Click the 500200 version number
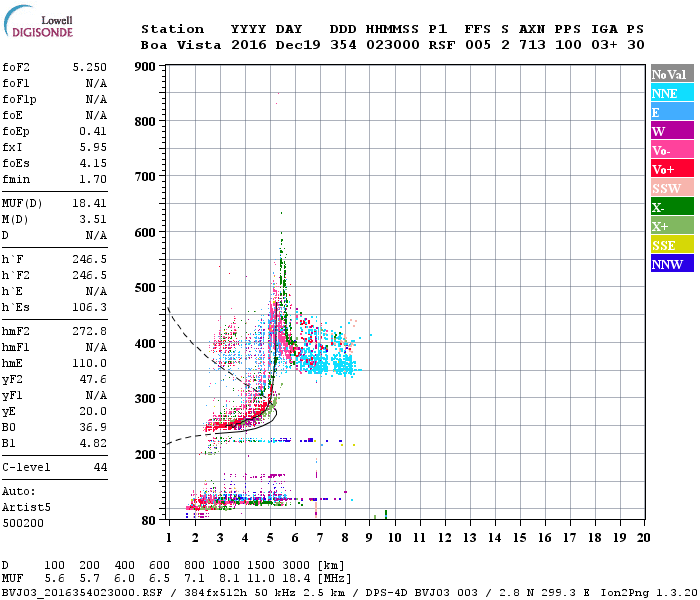Viewport: 700px width, 600px height. [23, 523]
